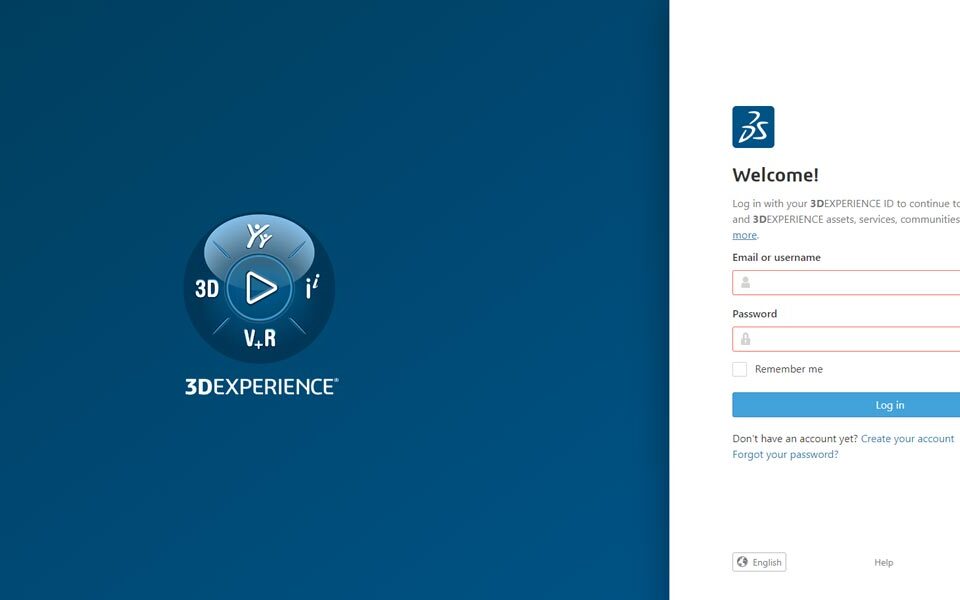Open the English language selector

coord(759,562)
